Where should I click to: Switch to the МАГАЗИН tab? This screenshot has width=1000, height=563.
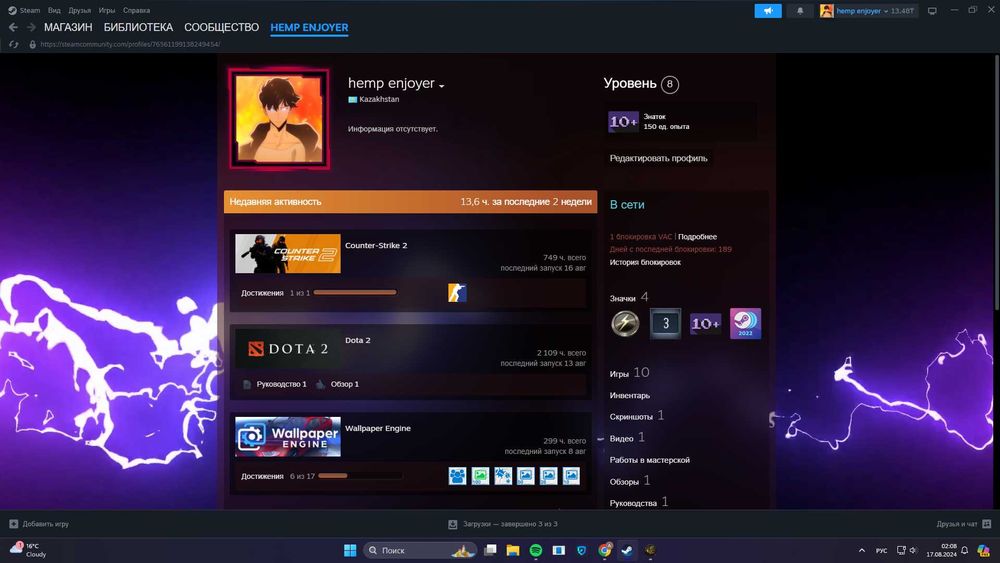pyautogui.click(x=68, y=27)
